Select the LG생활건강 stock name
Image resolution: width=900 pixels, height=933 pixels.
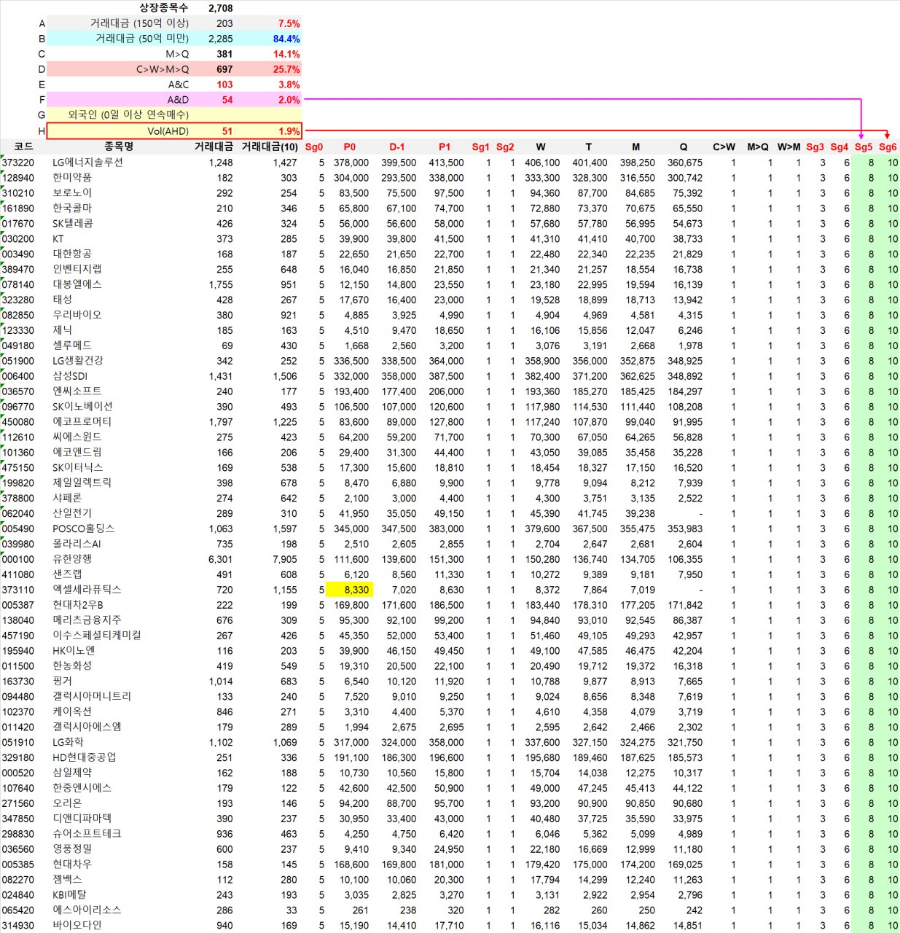click(77, 361)
